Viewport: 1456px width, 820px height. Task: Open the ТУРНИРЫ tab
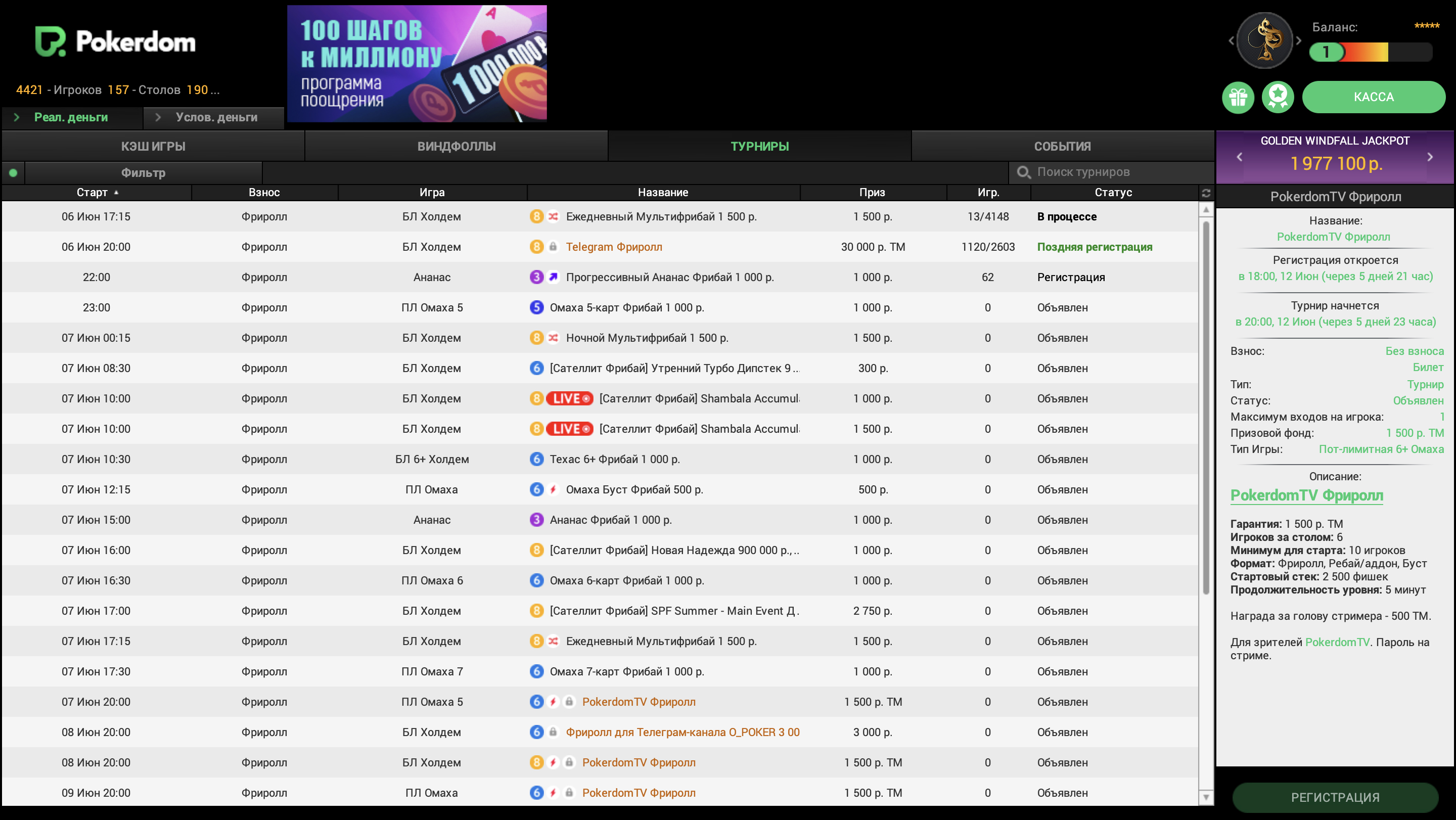click(760, 147)
